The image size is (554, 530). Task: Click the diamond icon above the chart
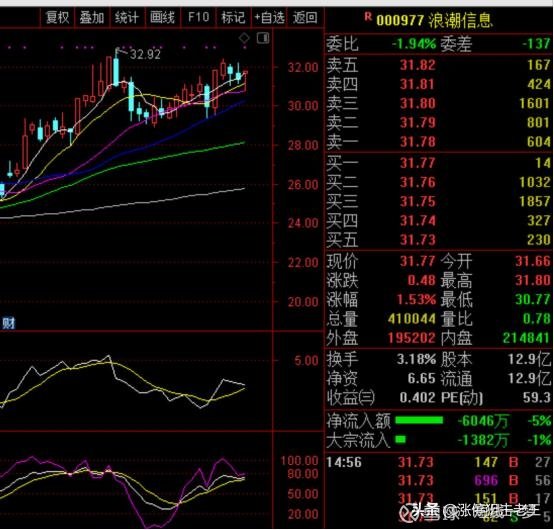(244, 38)
